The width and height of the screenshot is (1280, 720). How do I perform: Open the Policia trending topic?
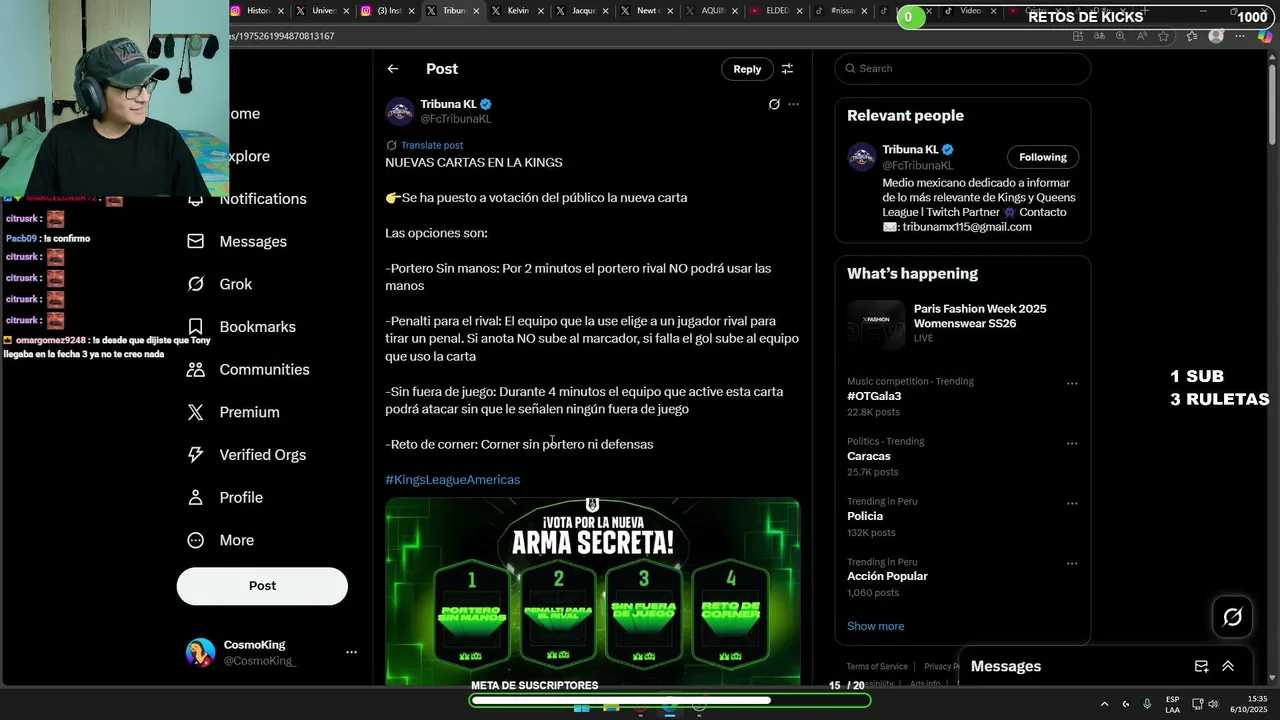[x=864, y=516]
